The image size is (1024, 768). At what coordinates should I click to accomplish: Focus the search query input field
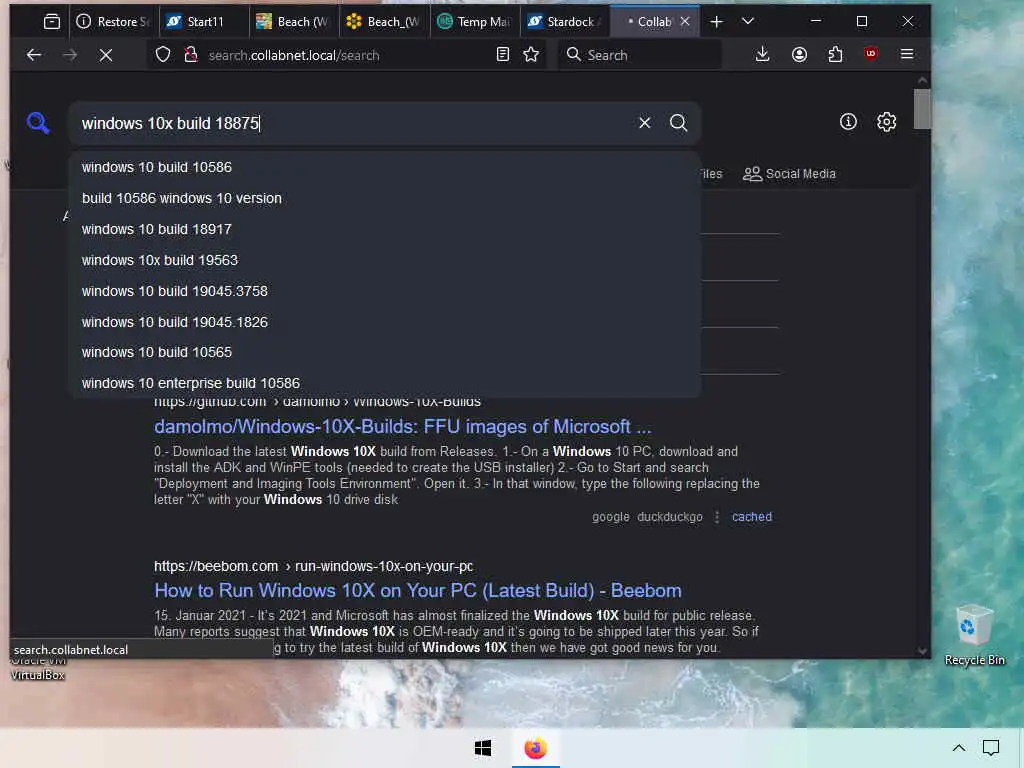(353, 123)
